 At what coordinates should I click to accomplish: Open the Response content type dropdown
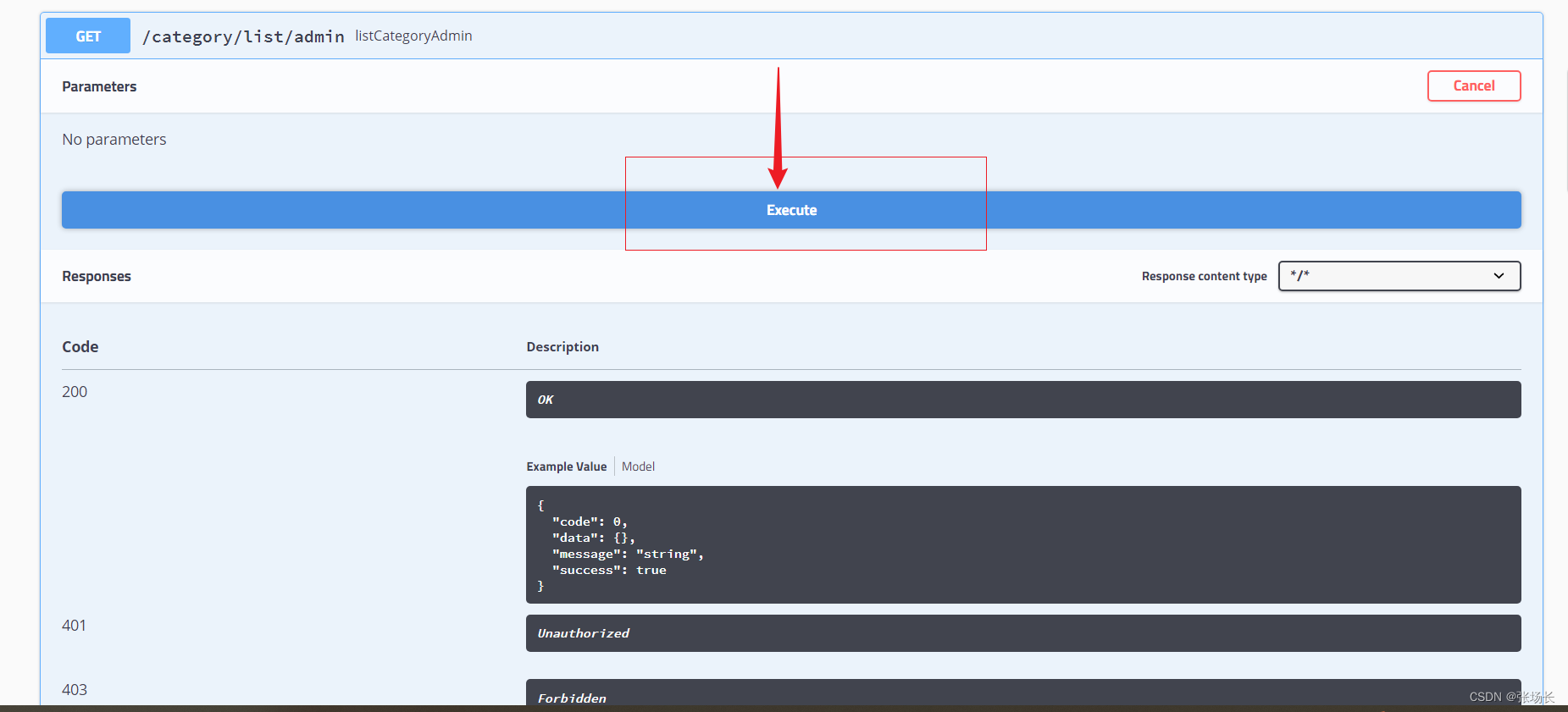[1399, 276]
